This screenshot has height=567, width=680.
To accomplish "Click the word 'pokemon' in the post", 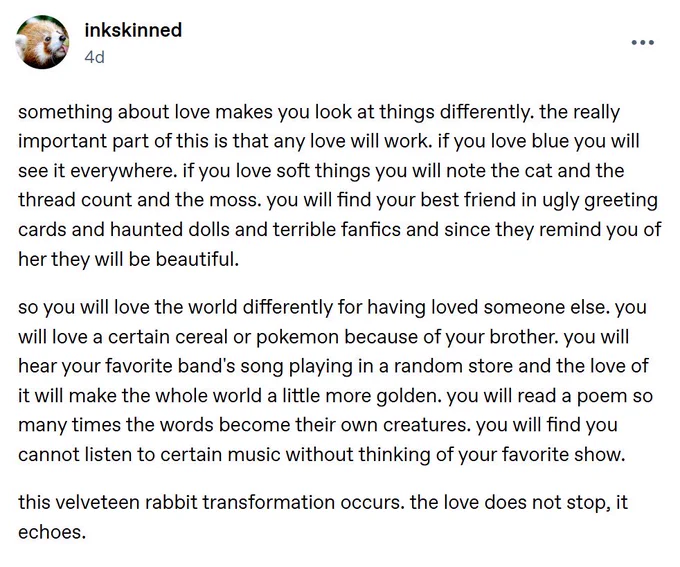I will tap(297, 337).
